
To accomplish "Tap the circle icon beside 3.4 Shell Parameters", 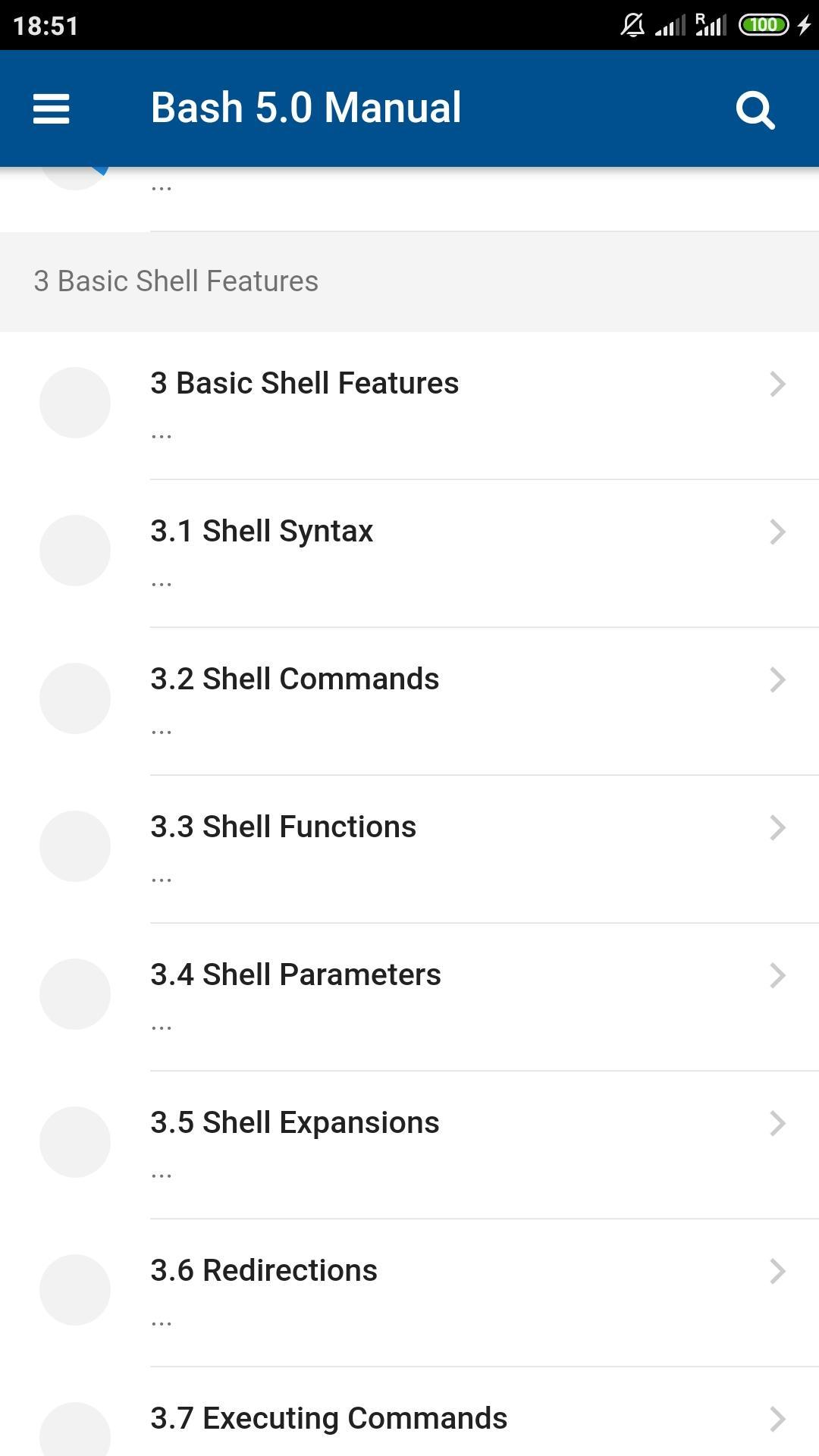I will click(75, 994).
